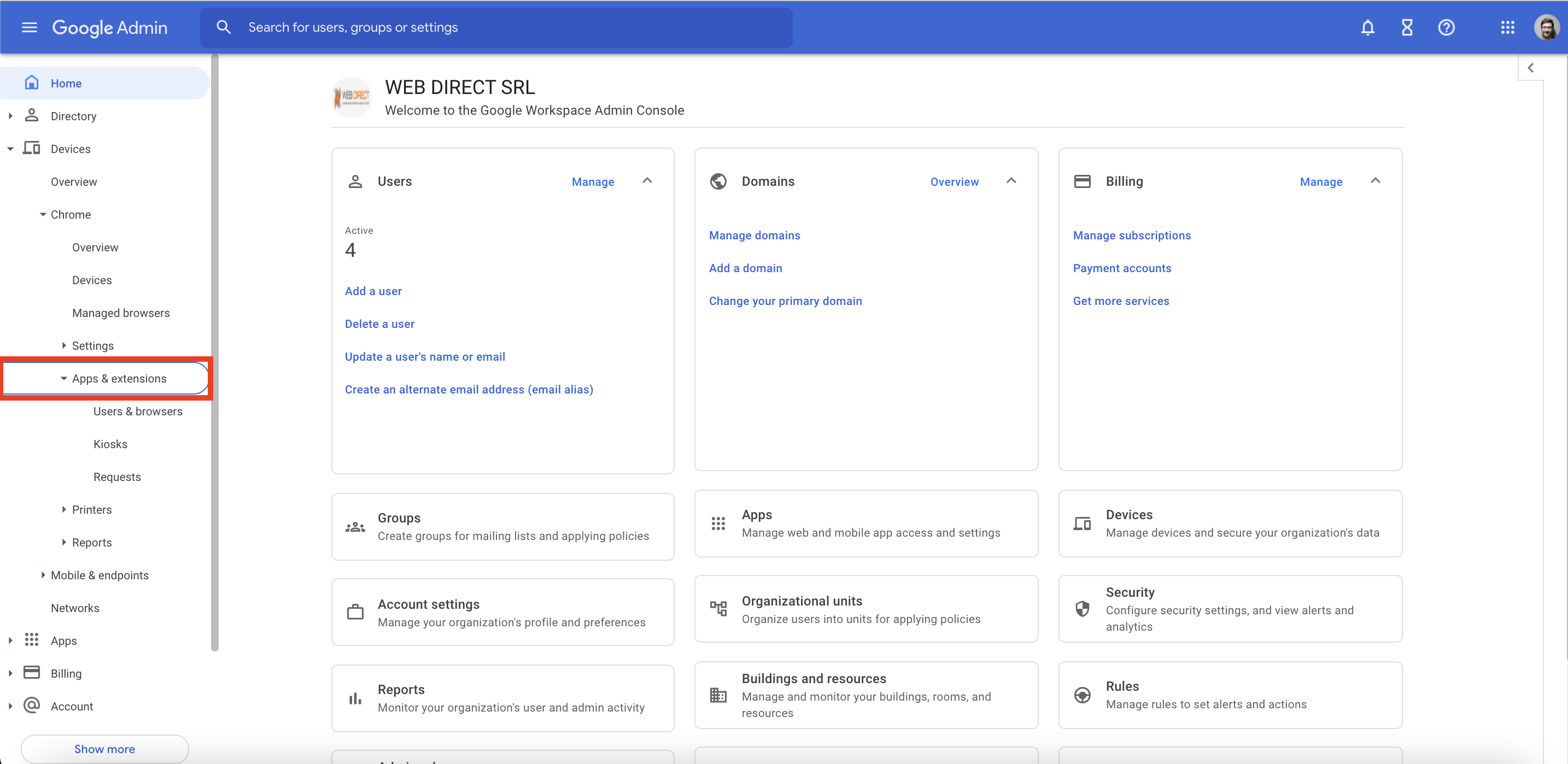Open the hourglass tasks icon
The image size is (1568, 764).
tap(1407, 27)
